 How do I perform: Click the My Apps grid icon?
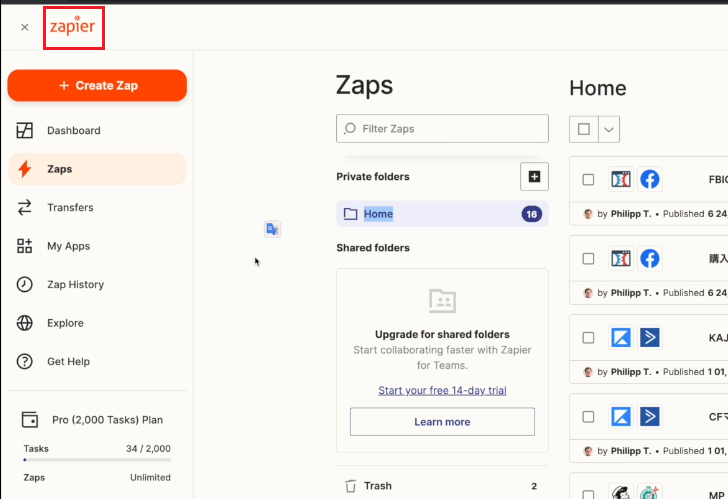pyautogui.click(x=25, y=246)
